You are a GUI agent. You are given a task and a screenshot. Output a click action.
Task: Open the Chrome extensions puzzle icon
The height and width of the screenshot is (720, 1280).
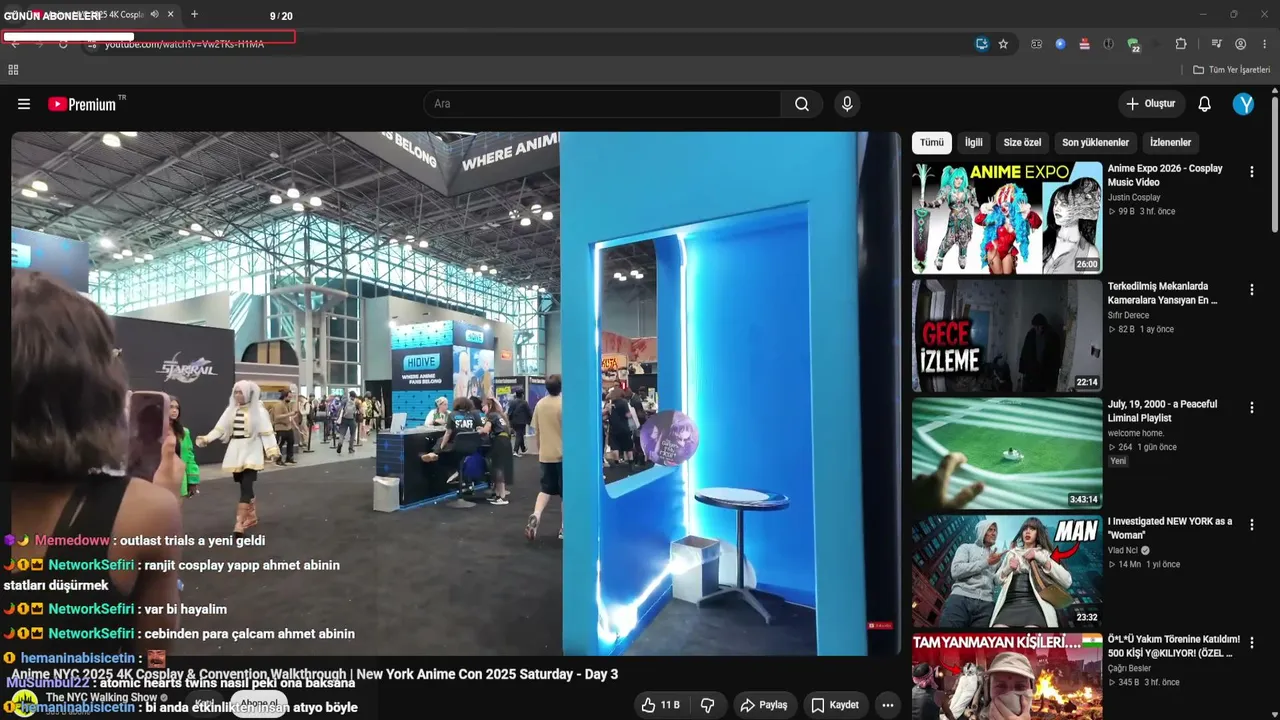1181,44
